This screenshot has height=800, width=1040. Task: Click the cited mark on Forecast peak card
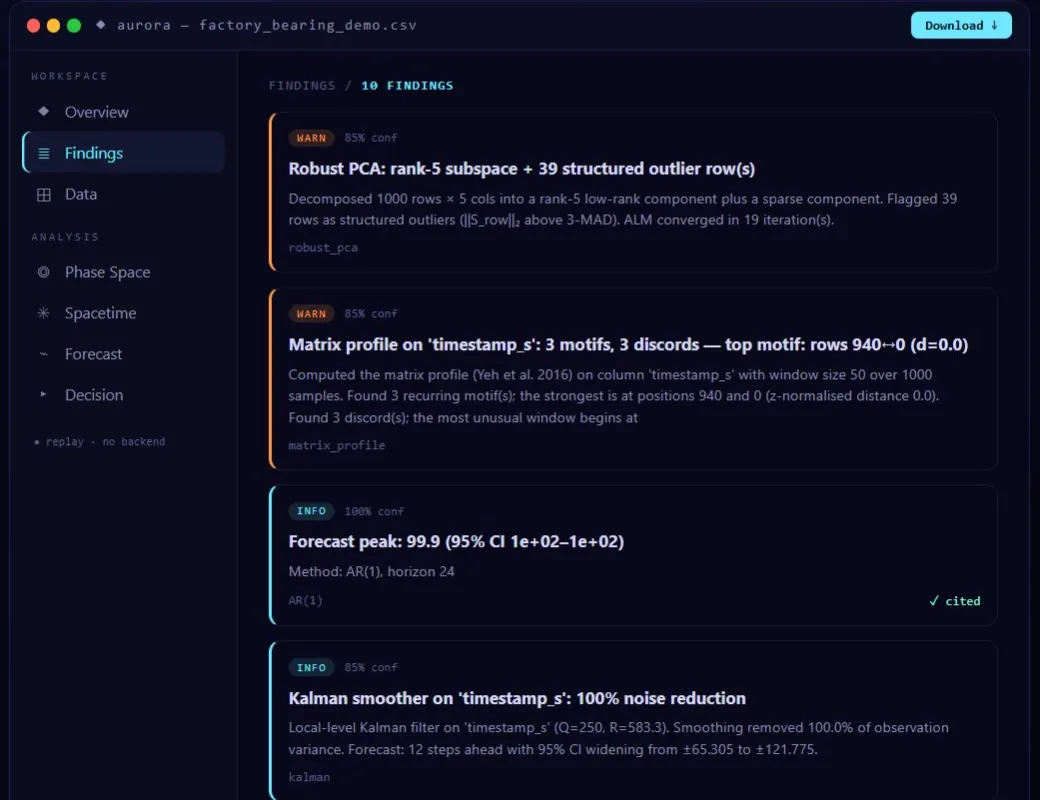(x=954, y=601)
